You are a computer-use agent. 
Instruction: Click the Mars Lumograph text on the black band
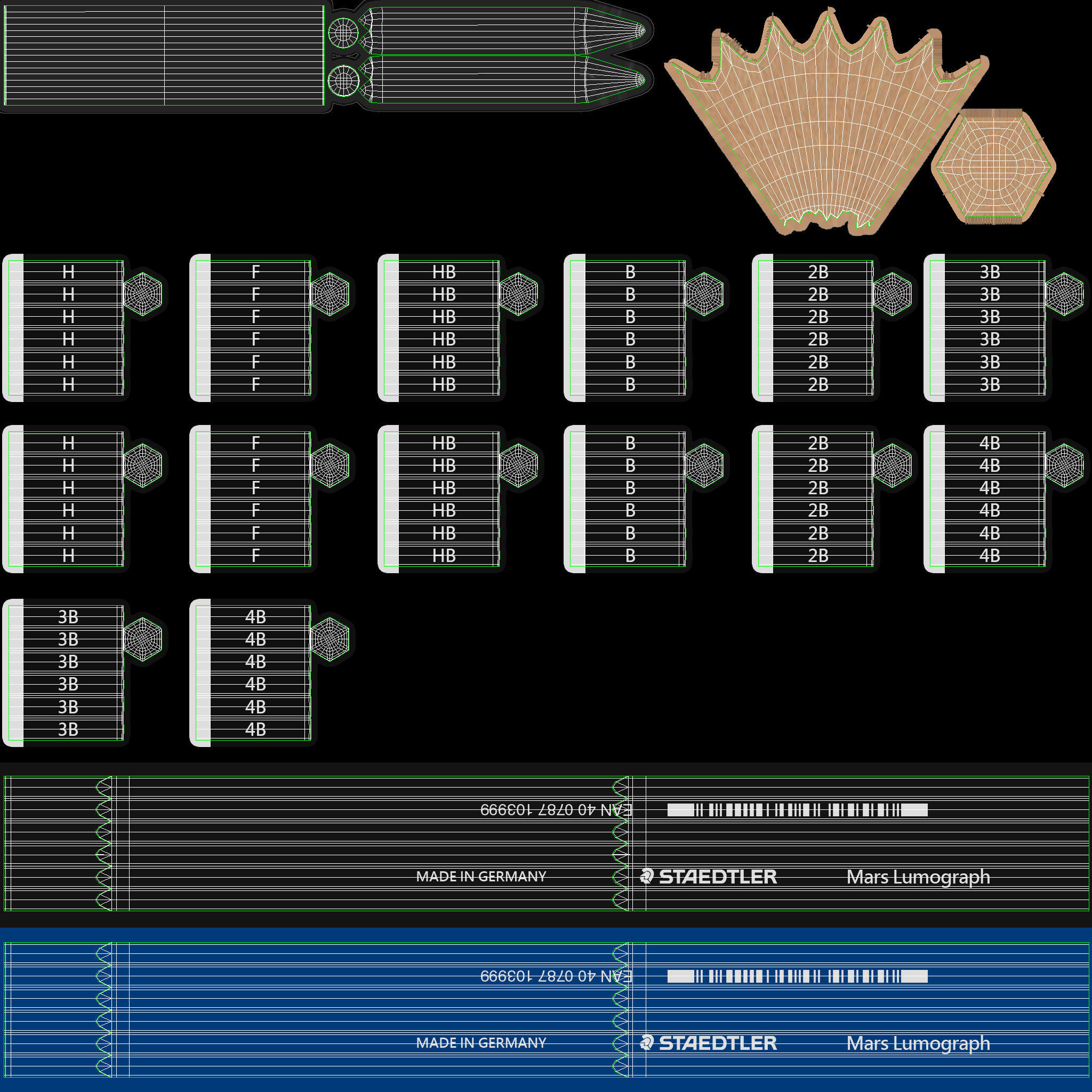click(x=918, y=877)
